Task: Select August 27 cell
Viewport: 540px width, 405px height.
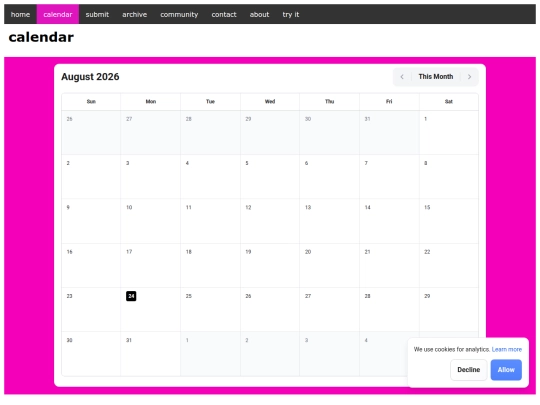Action: pyautogui.click(x=330, y=310)
